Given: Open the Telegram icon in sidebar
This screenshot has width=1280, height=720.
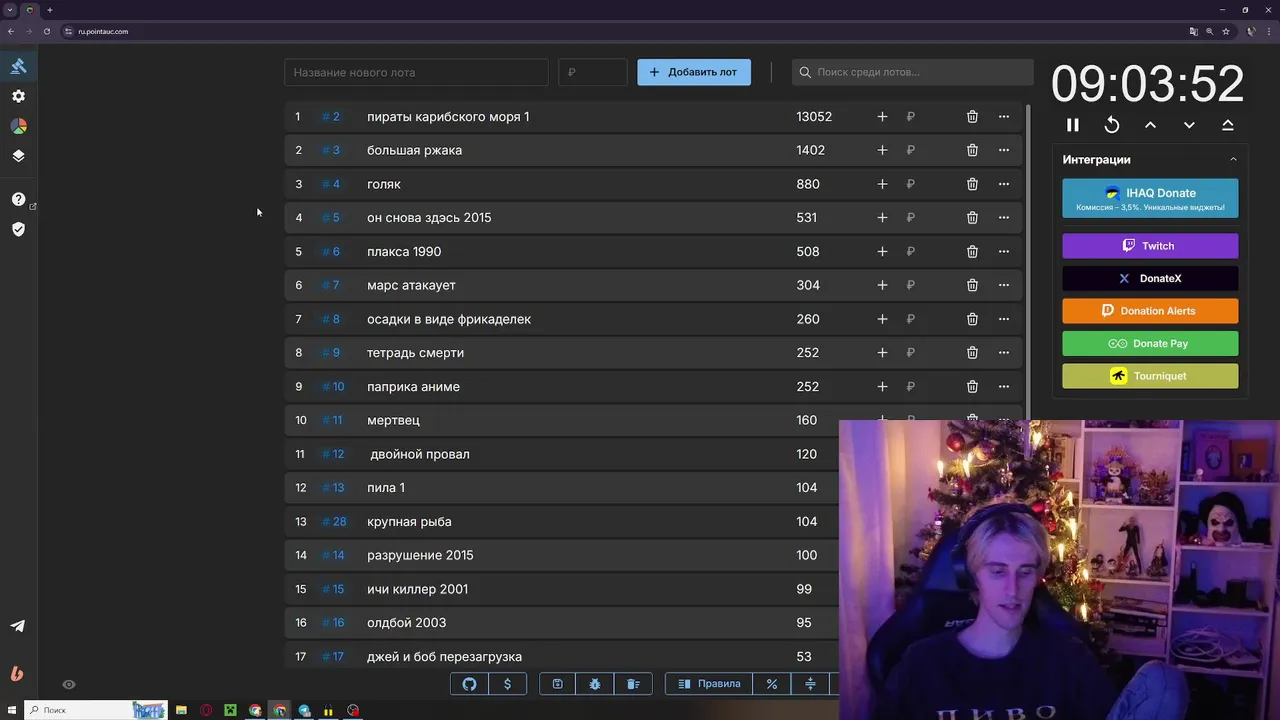Looking at the screenshot, I should click(x=18, y=626).
